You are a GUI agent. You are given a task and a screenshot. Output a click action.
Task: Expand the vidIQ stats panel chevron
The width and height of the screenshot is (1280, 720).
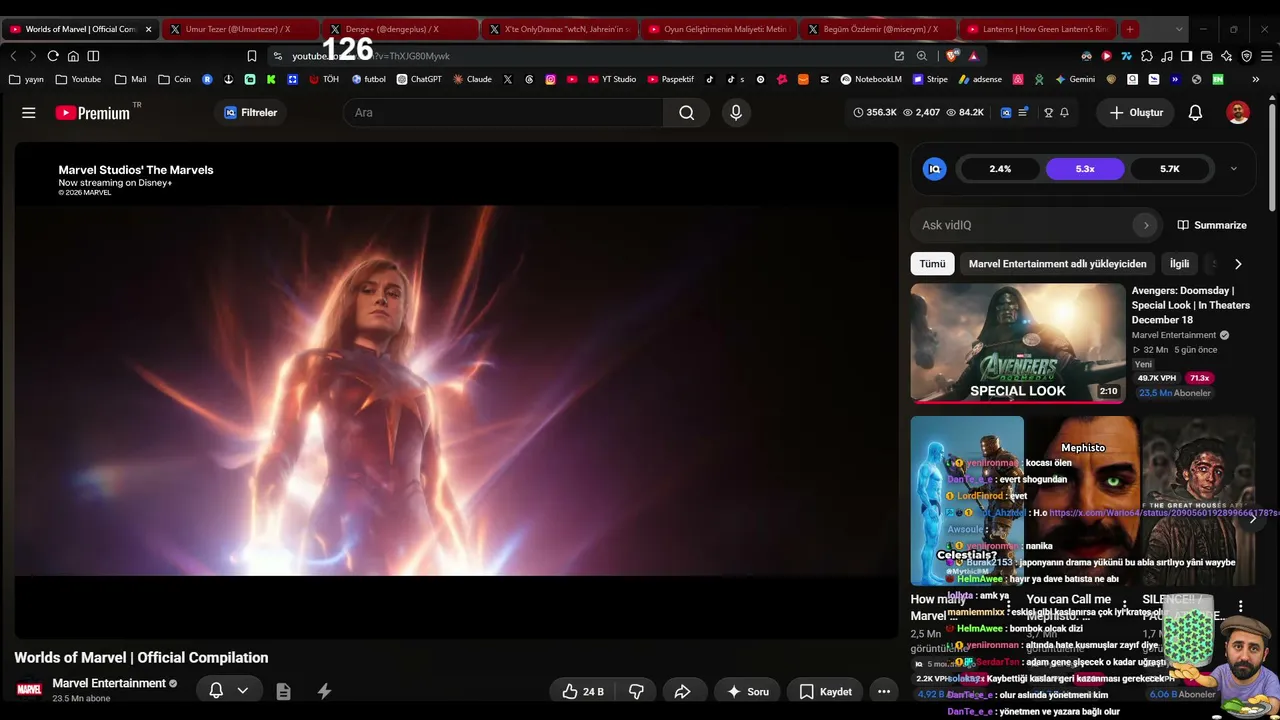point(1233,169)
